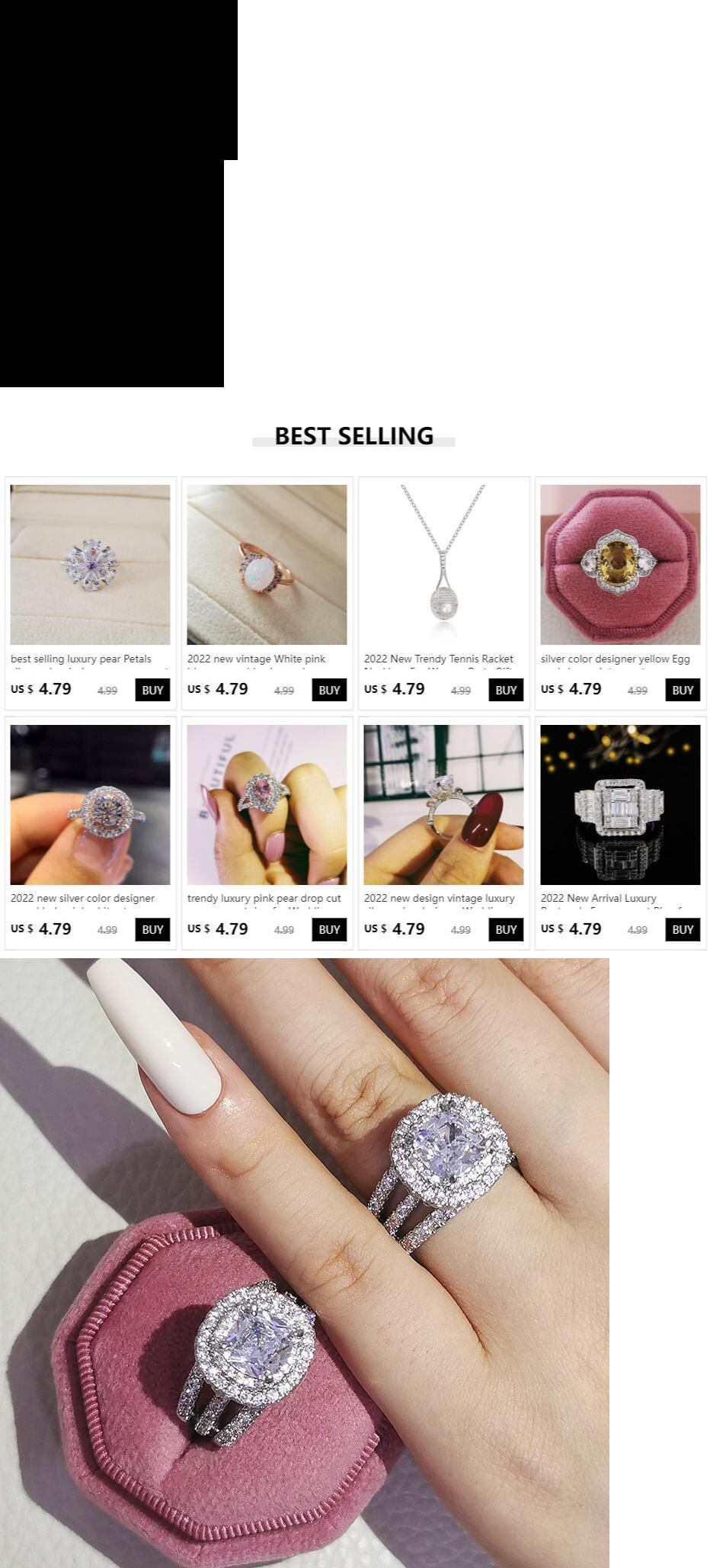This screenshot has width=710, height=1568.
Task: Open the 'best selling luxury pear Petals' title link
Action: 81,659
